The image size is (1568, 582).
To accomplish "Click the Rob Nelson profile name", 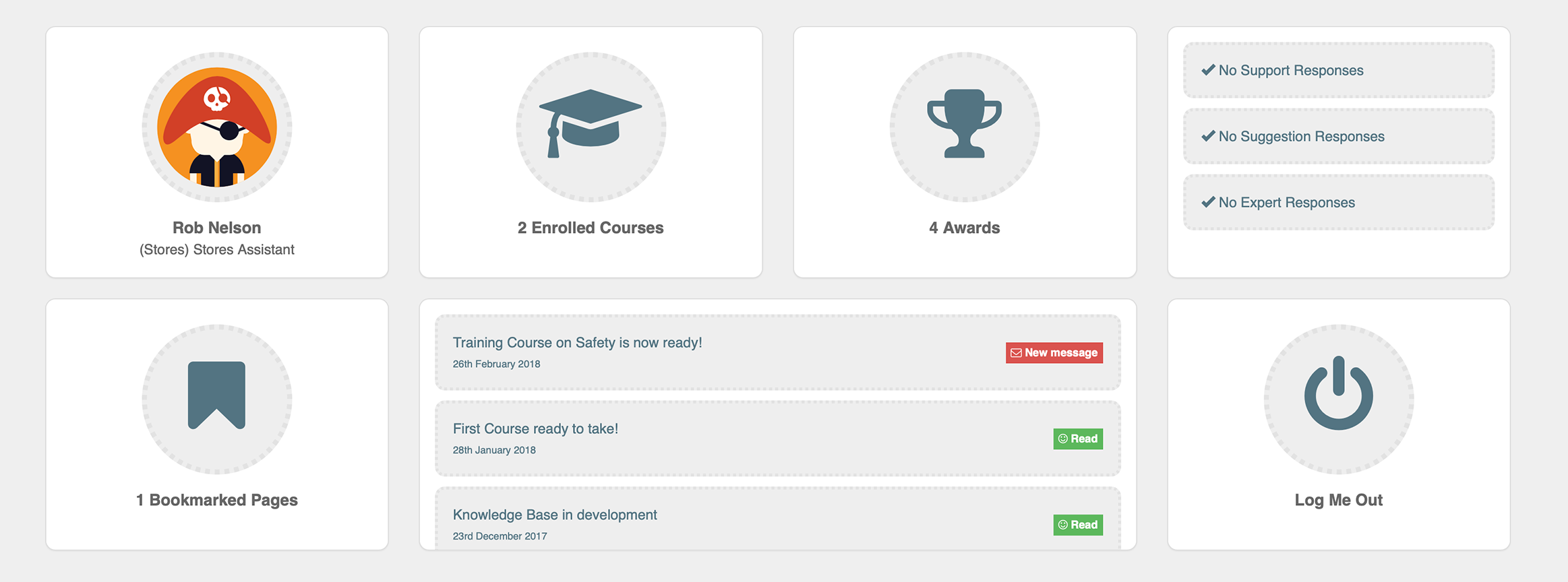I will [x=216, y=228].
